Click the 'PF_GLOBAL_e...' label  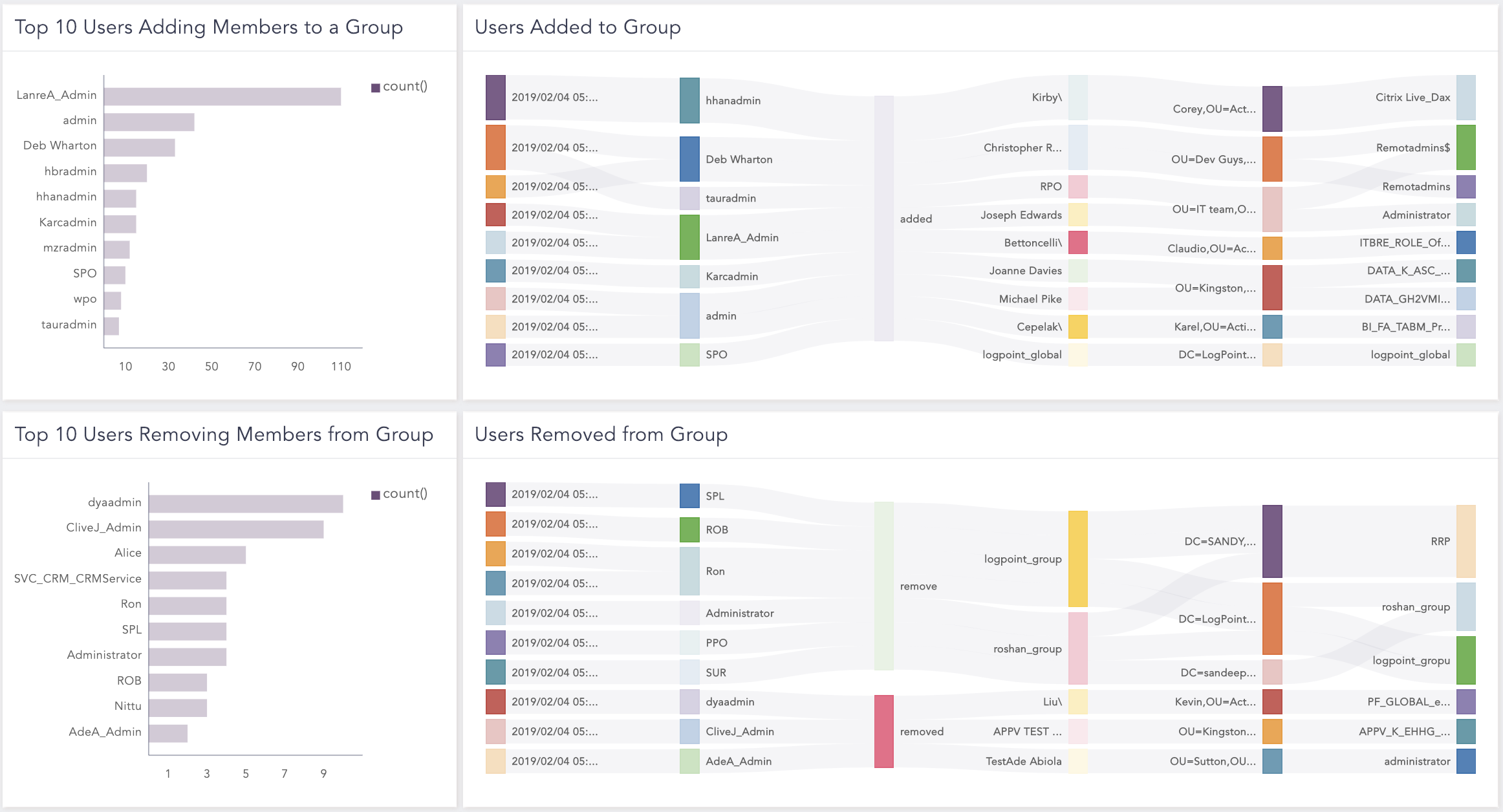[1409, 701]
